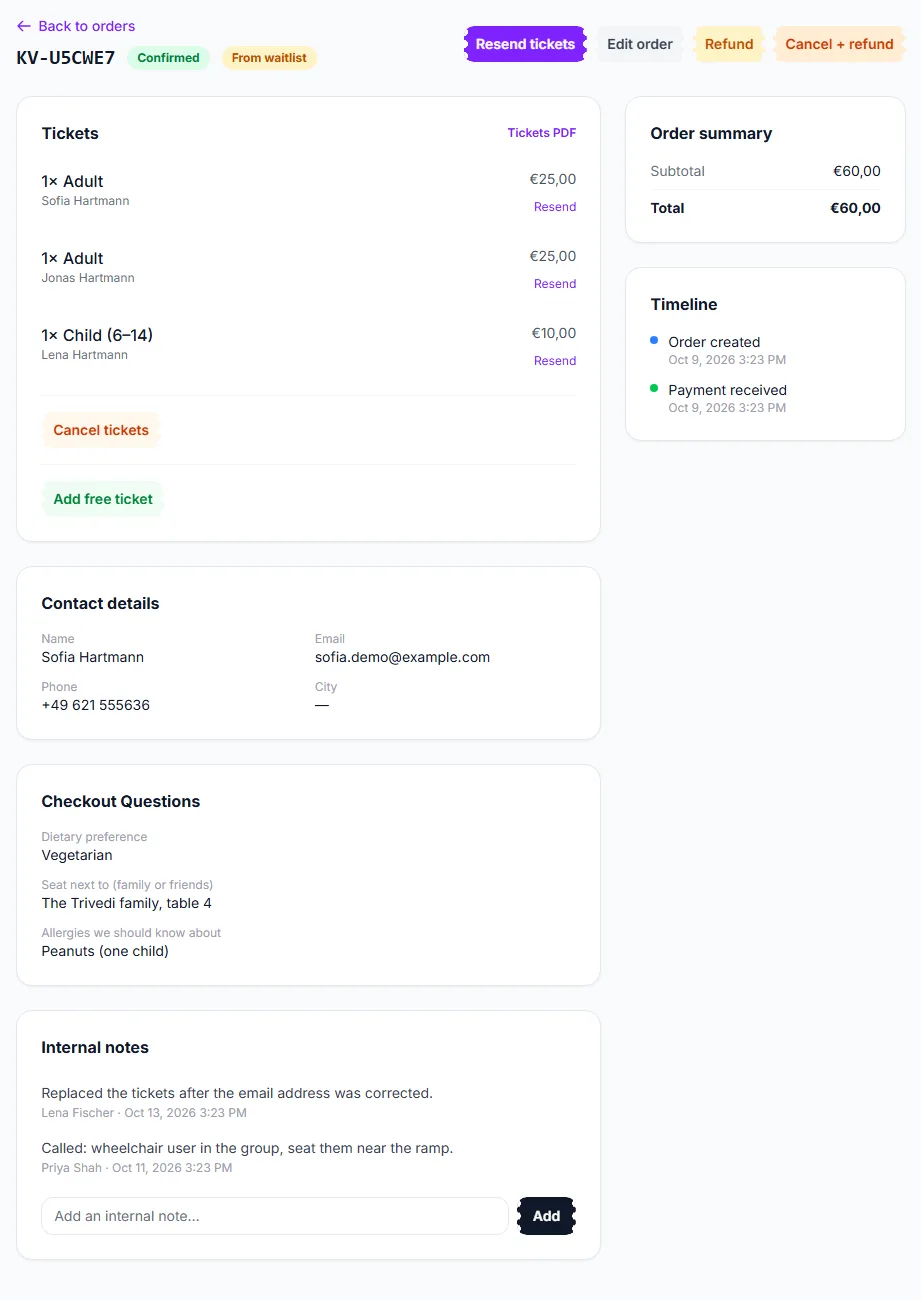The width and height of the screenshot is (921, 1300).
Task: Click Add free ticket
Action: coord(103,499)
